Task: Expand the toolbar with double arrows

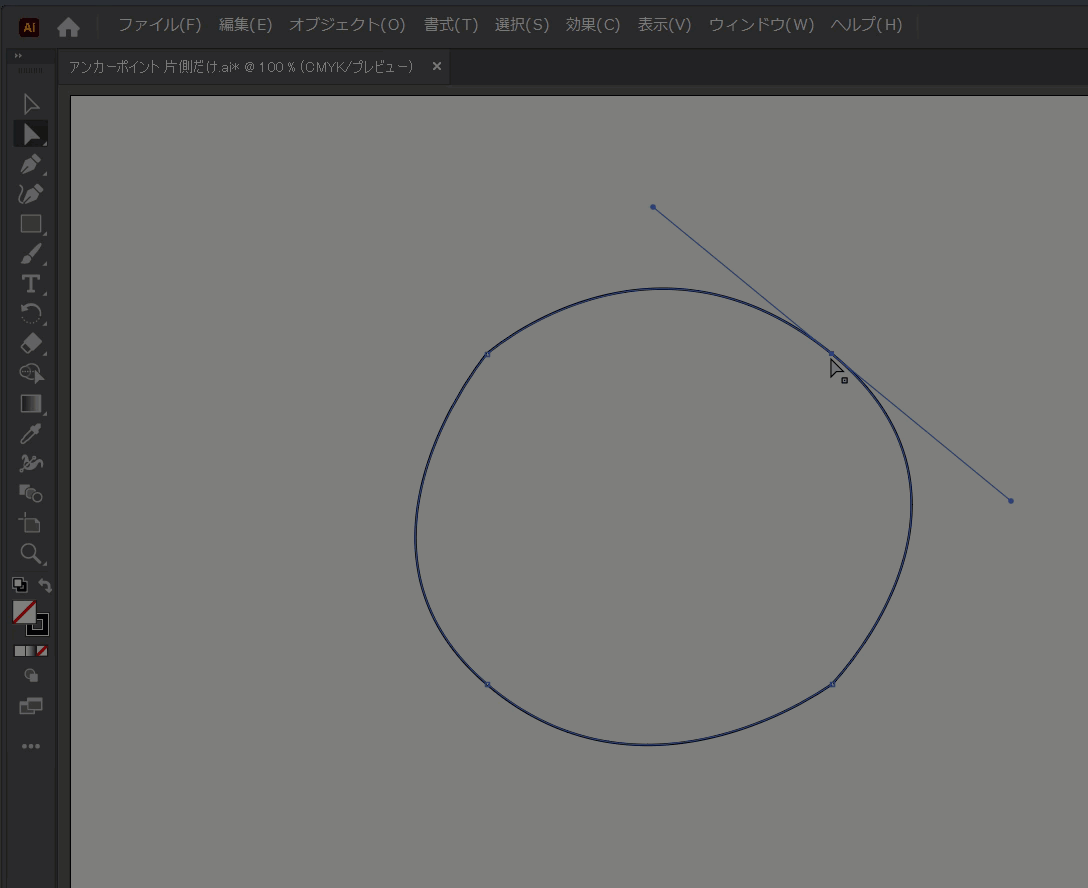Action: (18, 56)
